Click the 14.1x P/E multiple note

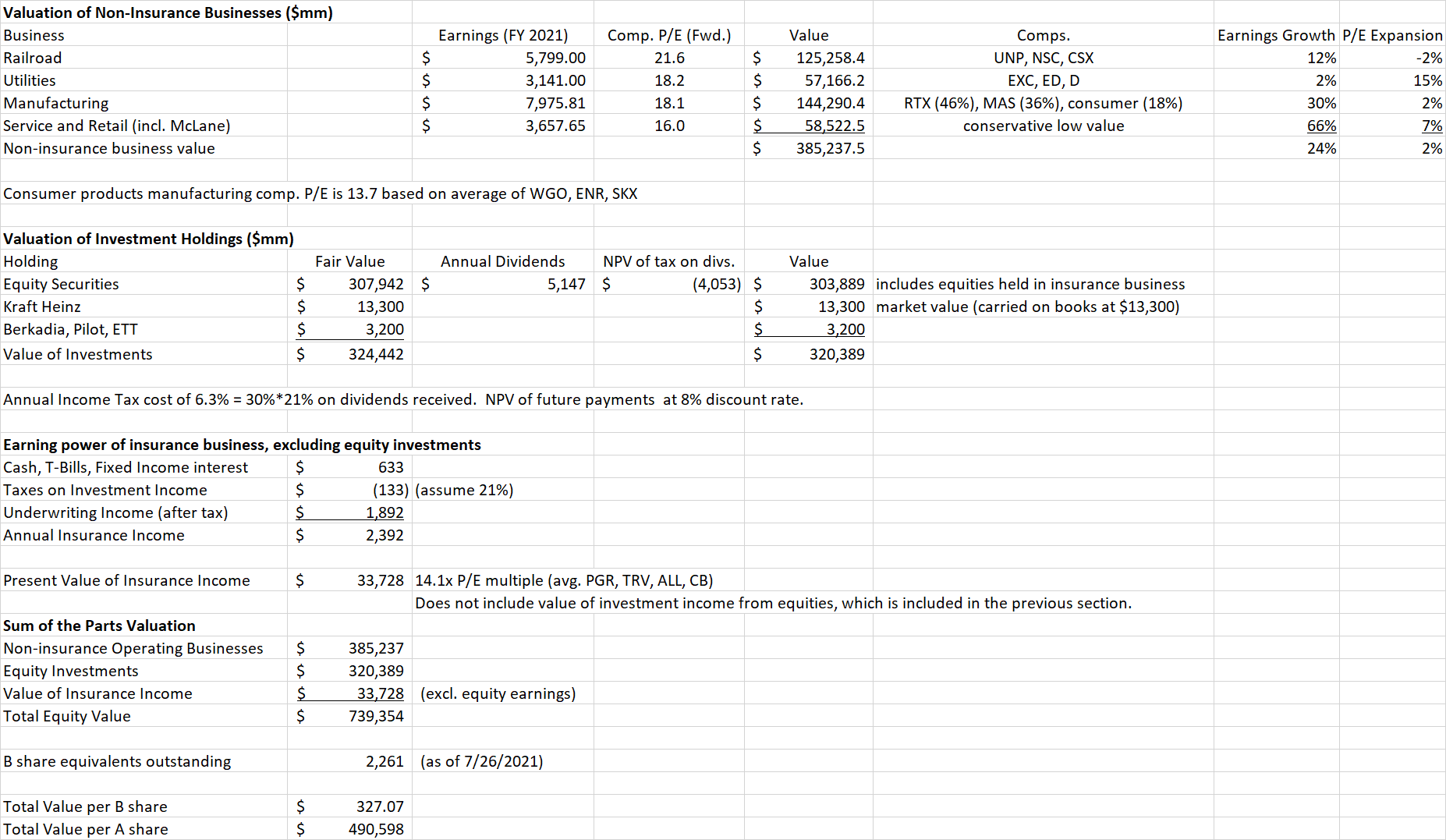[x=564, y=580]
